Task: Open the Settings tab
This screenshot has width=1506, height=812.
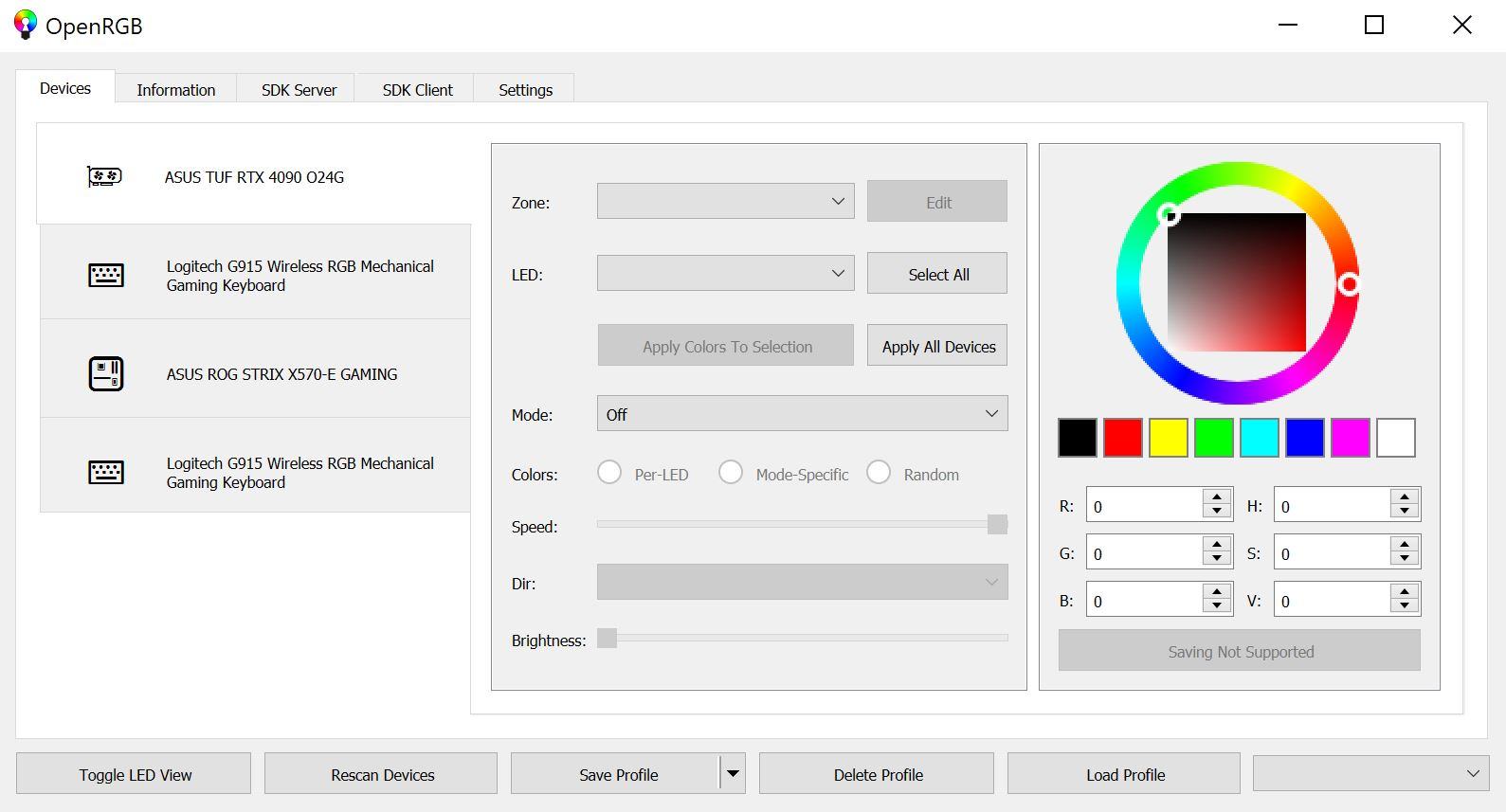Action: pyautogui.click(x=525, y=89)
